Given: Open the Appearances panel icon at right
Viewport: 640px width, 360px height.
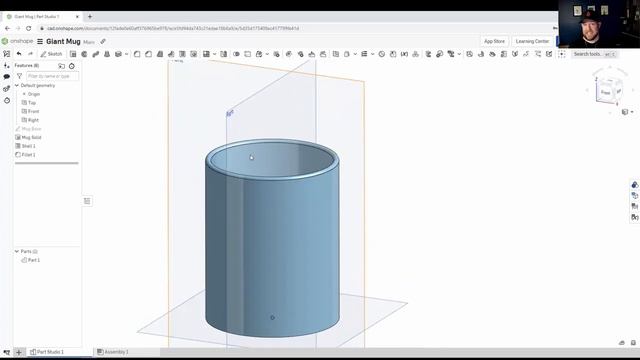Looking at the screenshot, I should 634,185.
